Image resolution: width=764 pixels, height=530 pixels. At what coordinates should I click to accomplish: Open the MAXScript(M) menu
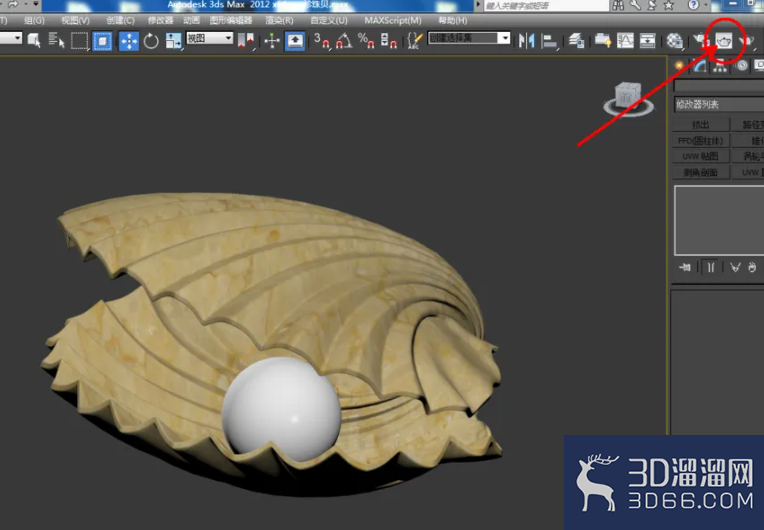click(393, 20)
